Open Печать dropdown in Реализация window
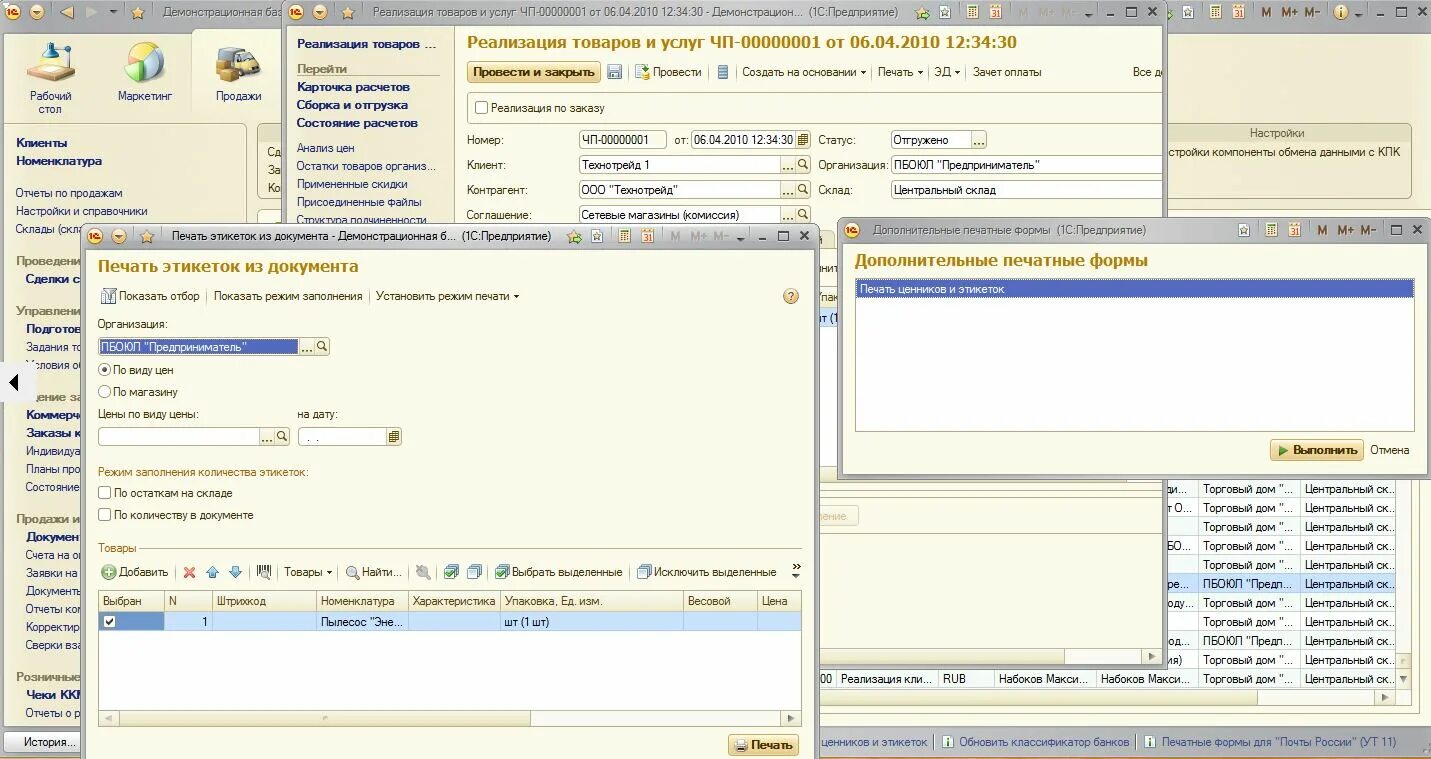Image resolution: width=1431 pixels, height=759 pixels. [x=900, y=72]
